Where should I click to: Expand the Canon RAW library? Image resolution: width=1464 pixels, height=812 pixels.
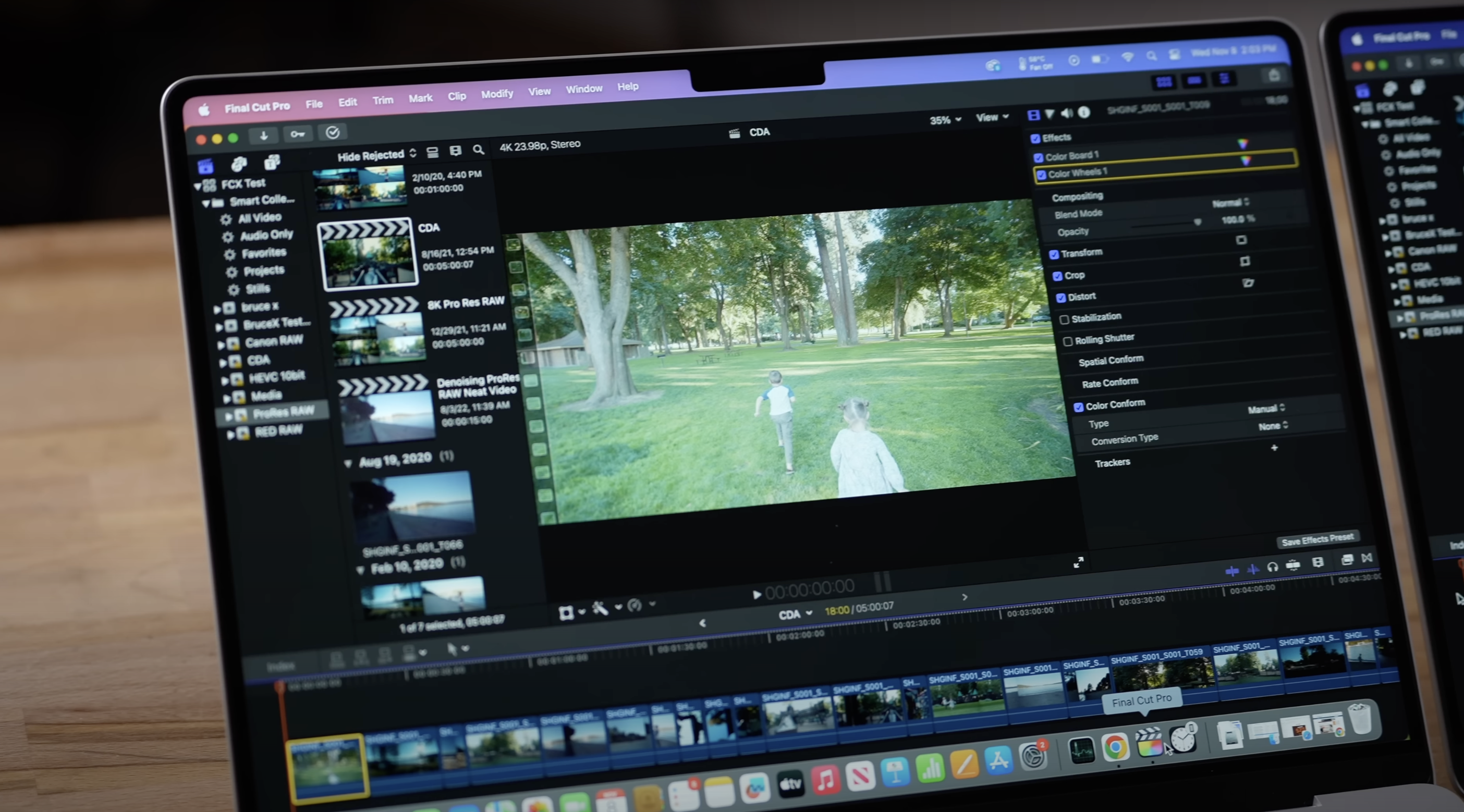[221, 345]
